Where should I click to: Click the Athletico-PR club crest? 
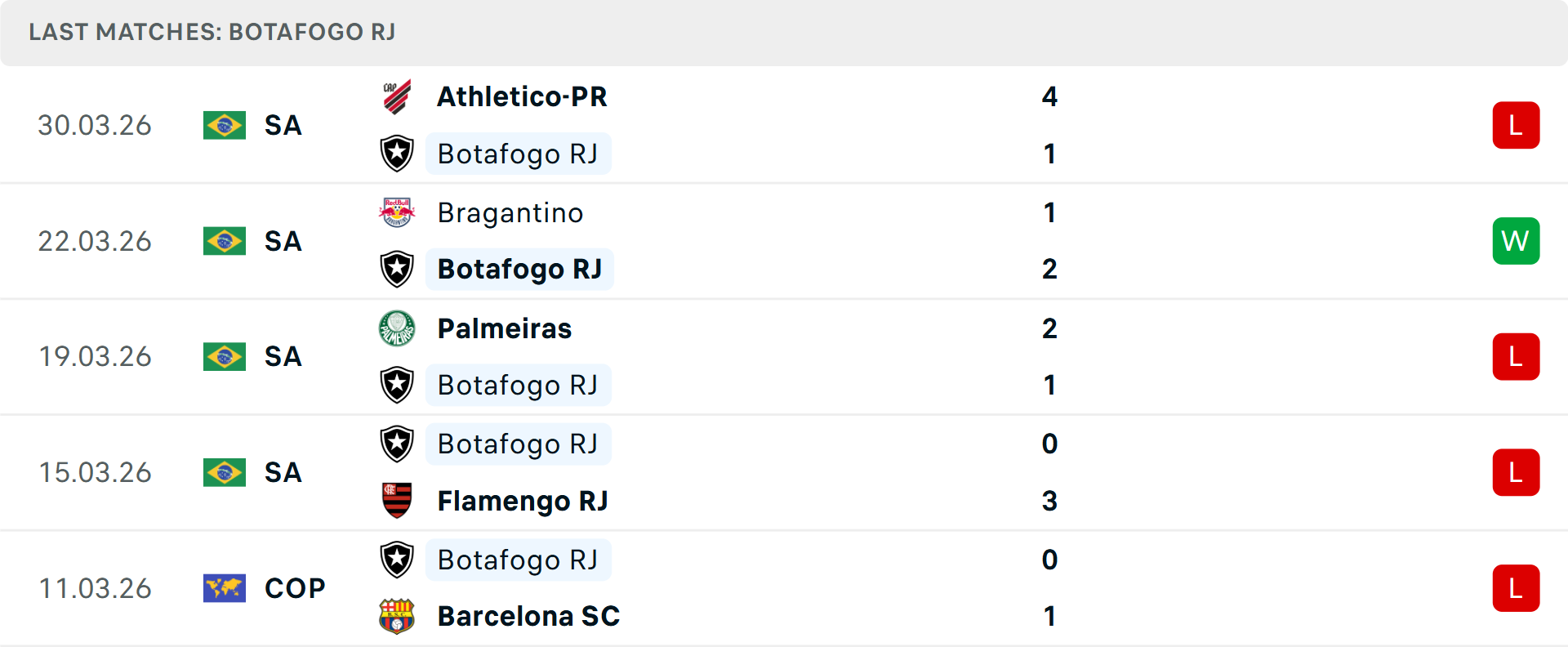[397, 97]
